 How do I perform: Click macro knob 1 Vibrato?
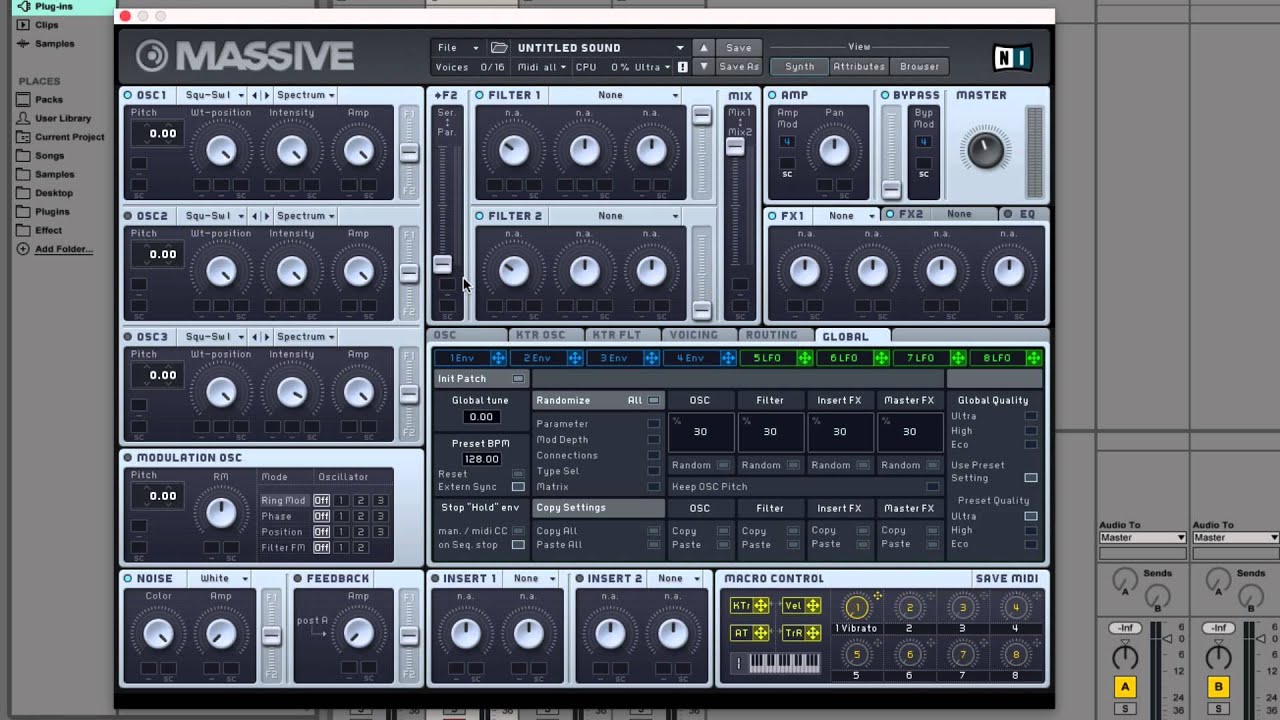click(856, 607)
